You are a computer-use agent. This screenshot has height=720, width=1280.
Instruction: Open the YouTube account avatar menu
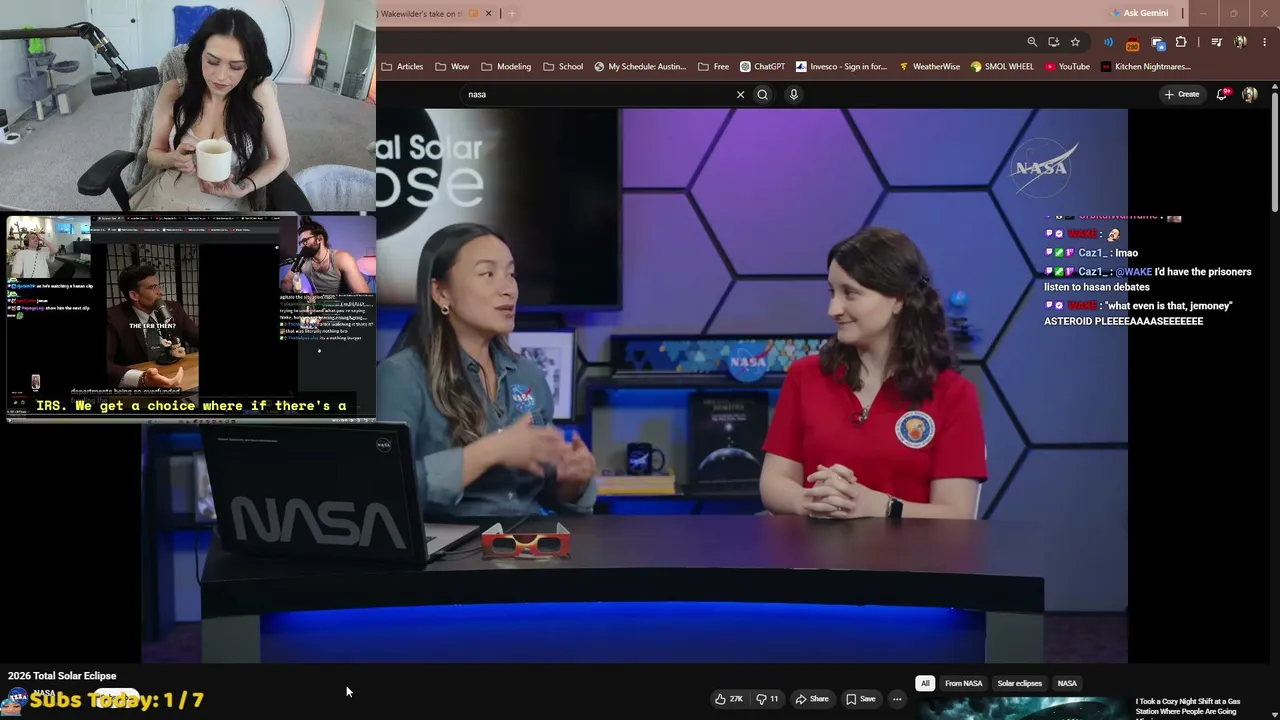coord(1250,94)
